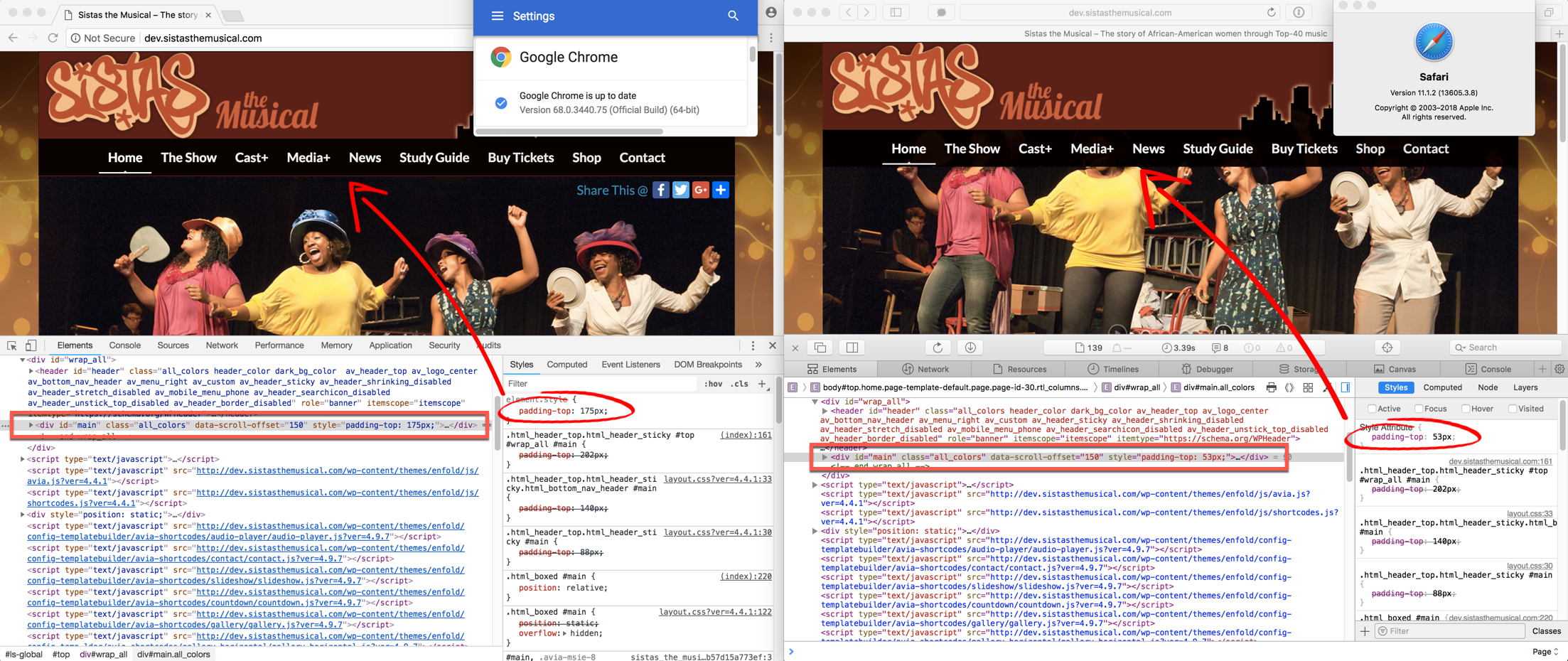Share via Google Plus icon in Chrome page
The image size is (1568, 661).
point(701,190)
